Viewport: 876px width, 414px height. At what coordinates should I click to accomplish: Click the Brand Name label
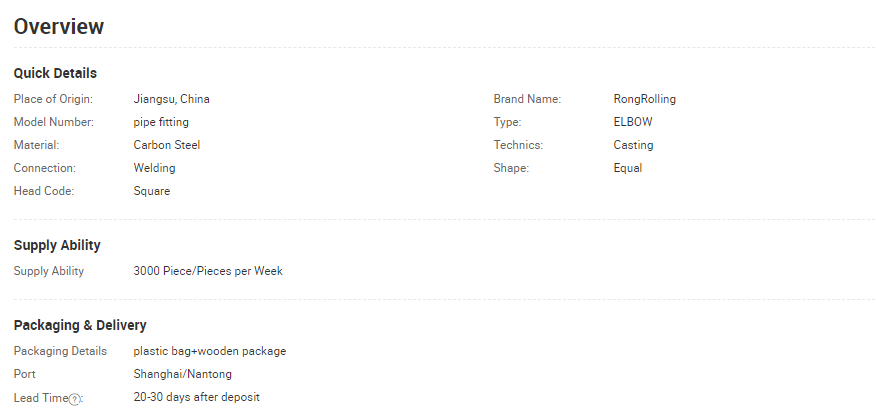pyautogui.click(x=527, y=99)
